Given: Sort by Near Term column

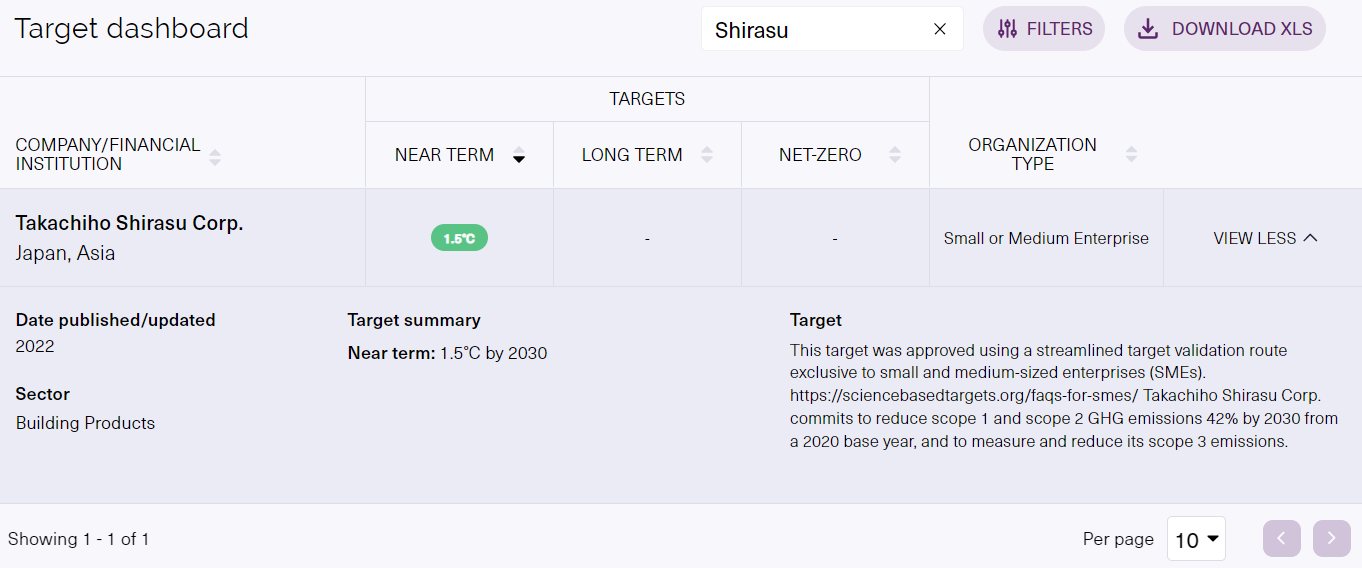Looking at the screenshot, I should coord(519,155).
